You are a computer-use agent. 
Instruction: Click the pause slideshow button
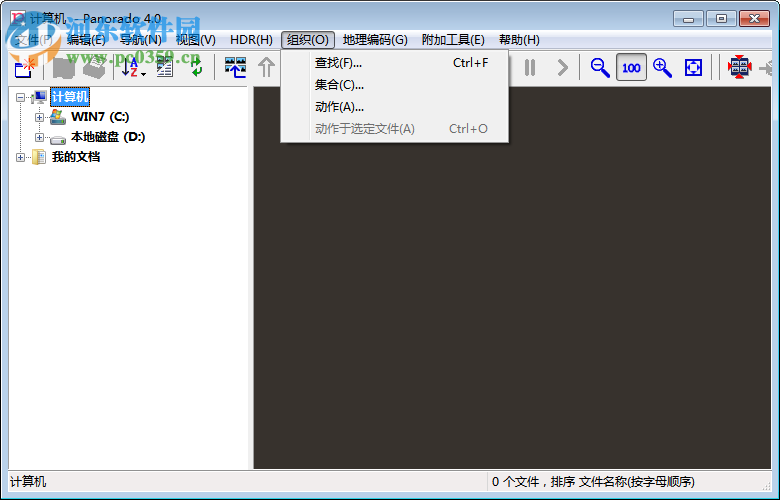530,67
